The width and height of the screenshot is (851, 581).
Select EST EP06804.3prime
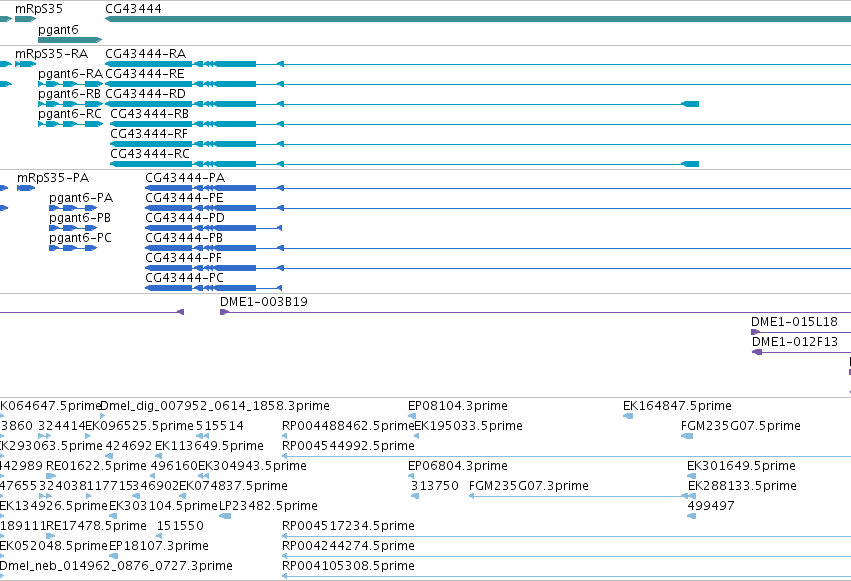[458, 467]
